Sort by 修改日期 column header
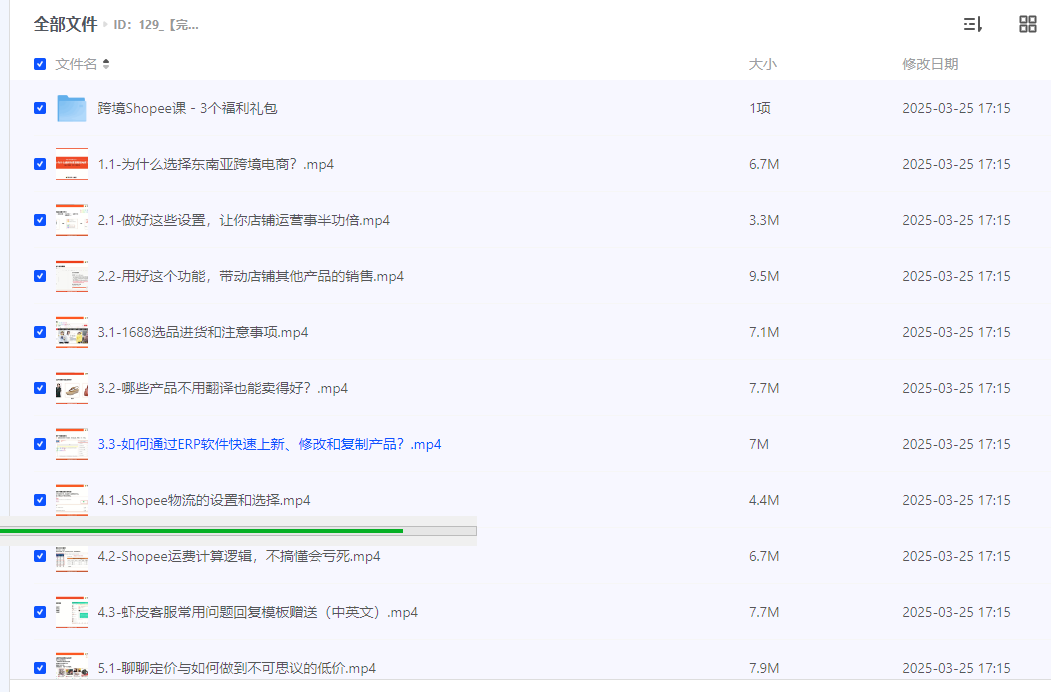1051x692 pixels. coord(930,64)
